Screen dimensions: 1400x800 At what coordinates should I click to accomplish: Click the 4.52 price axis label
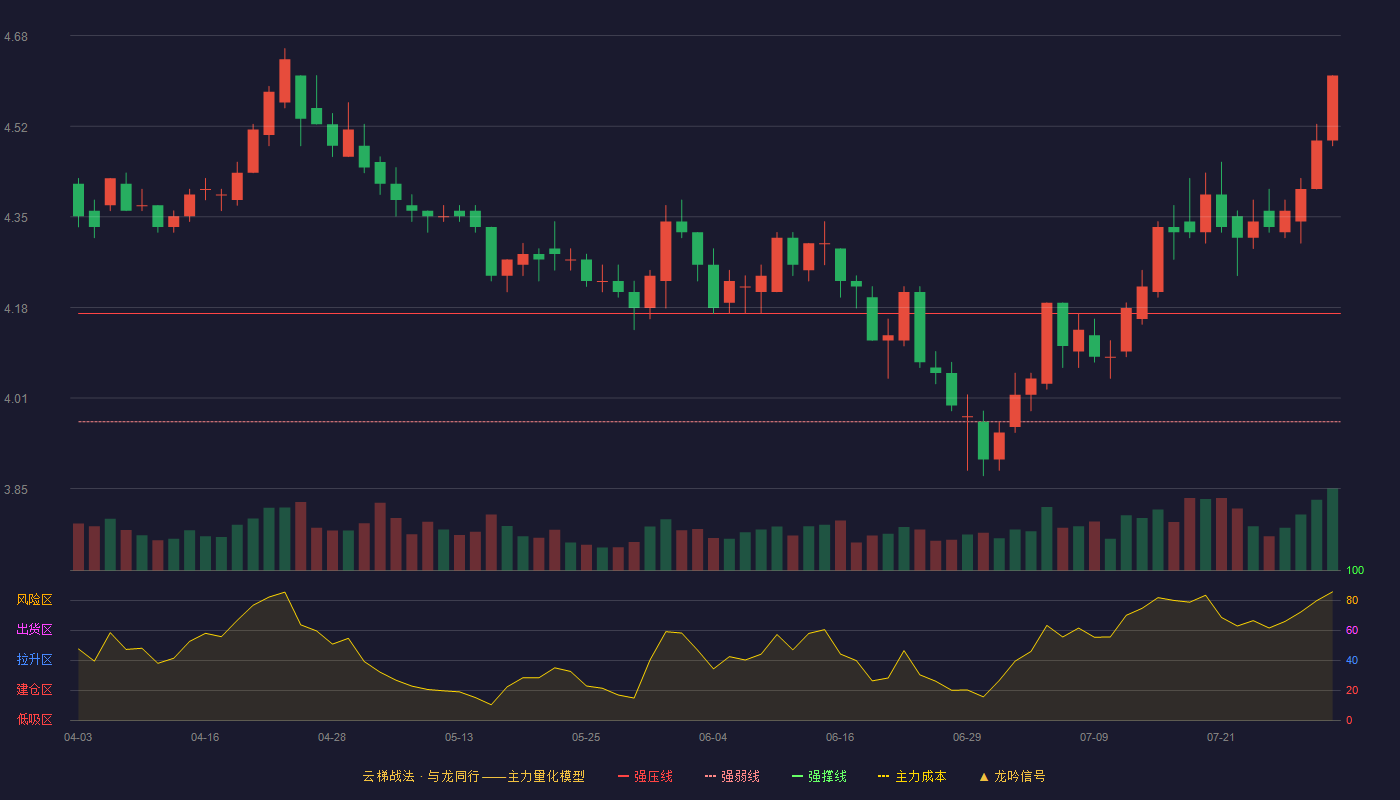coord(16,128)
